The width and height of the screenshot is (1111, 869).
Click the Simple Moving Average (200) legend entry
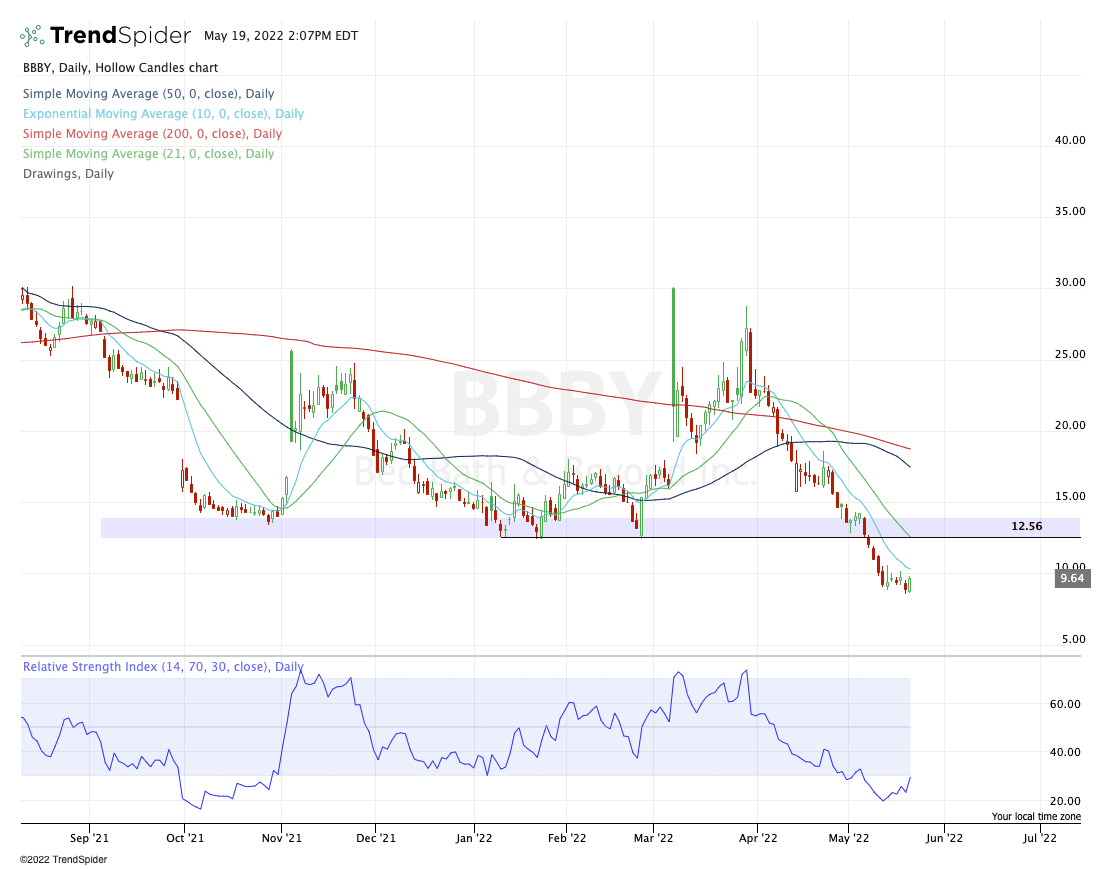(x=152, y=133)
